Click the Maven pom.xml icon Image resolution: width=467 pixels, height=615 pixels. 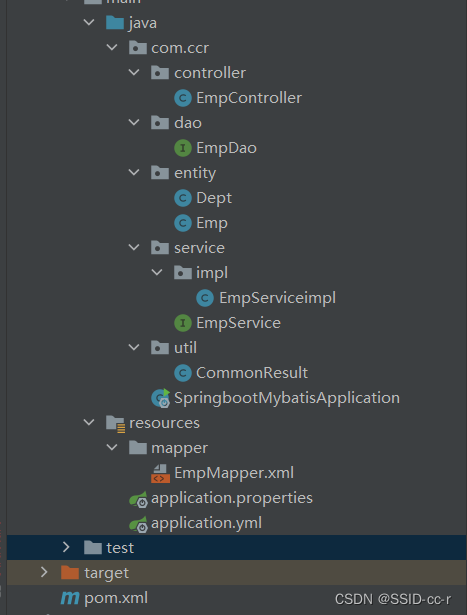[x=70, y=598]
